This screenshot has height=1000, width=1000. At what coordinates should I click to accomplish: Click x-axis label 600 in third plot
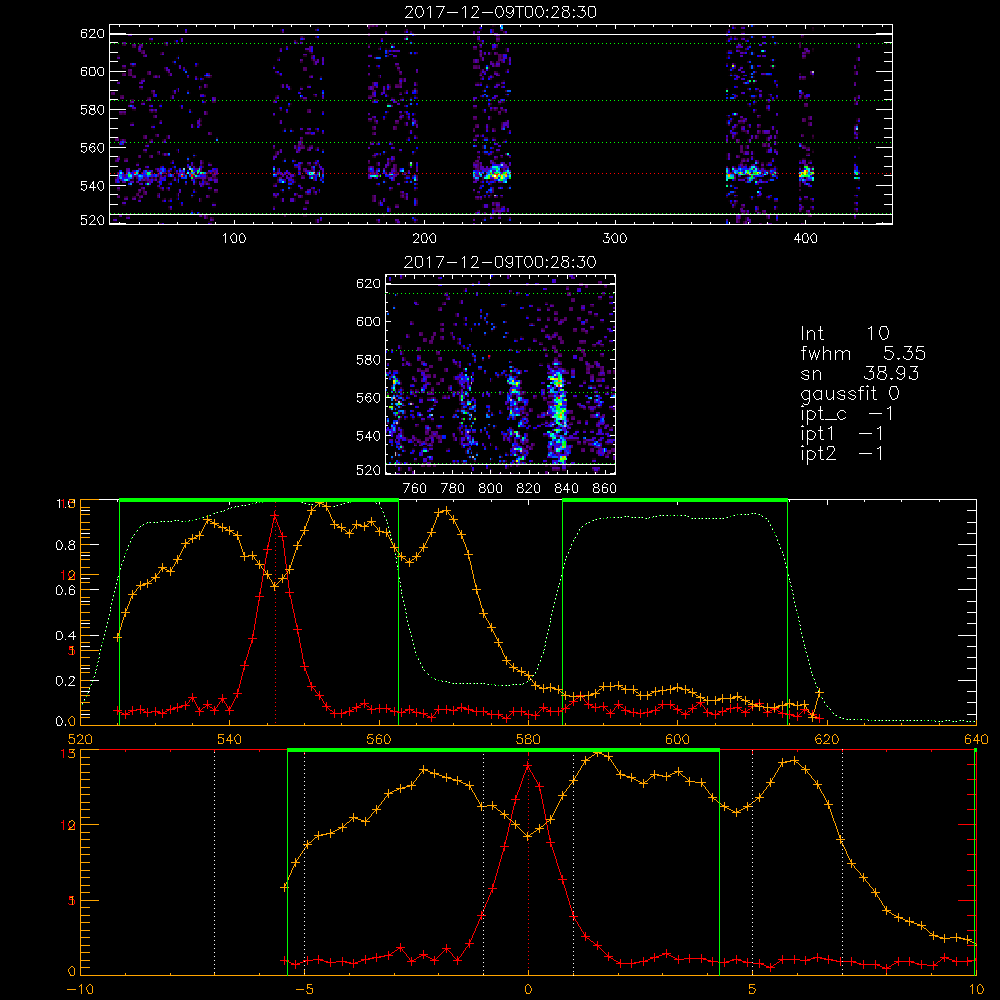[x=677, y=739]
